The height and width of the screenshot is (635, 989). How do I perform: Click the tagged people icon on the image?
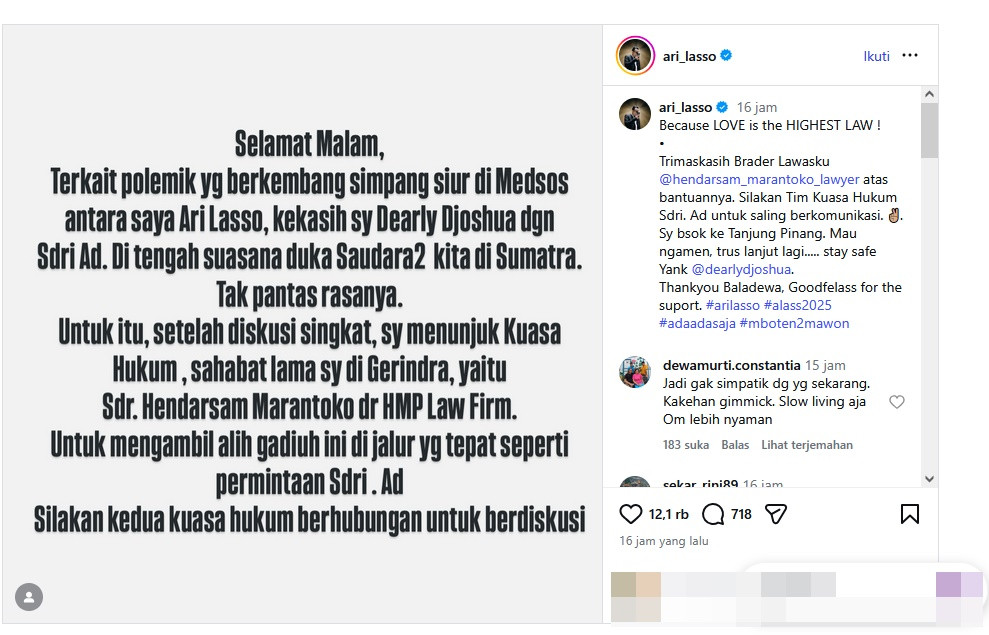pyautogui.click(x=29, y=597)
